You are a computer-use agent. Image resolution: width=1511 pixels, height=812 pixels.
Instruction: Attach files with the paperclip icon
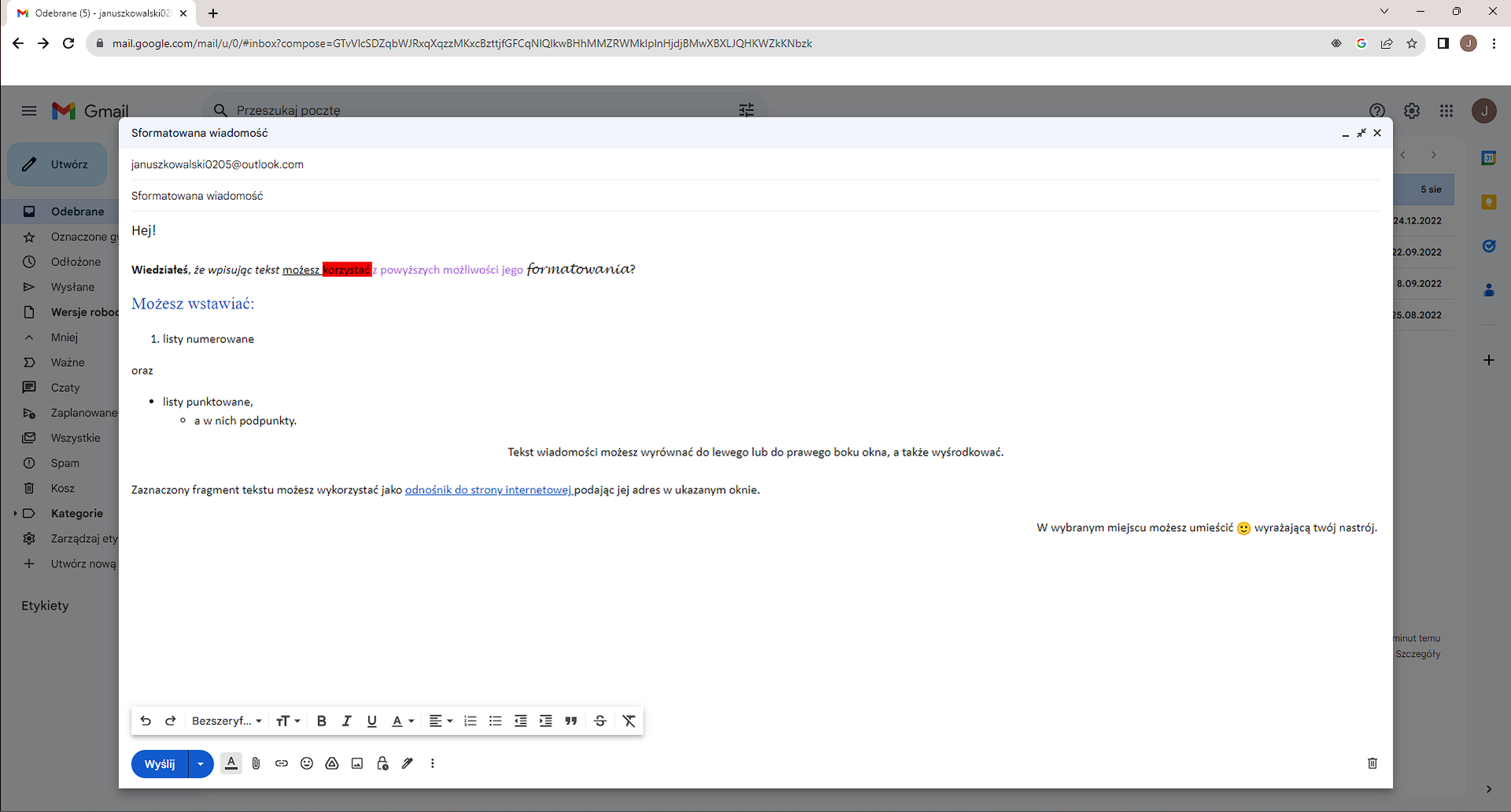tap(256, 763)
